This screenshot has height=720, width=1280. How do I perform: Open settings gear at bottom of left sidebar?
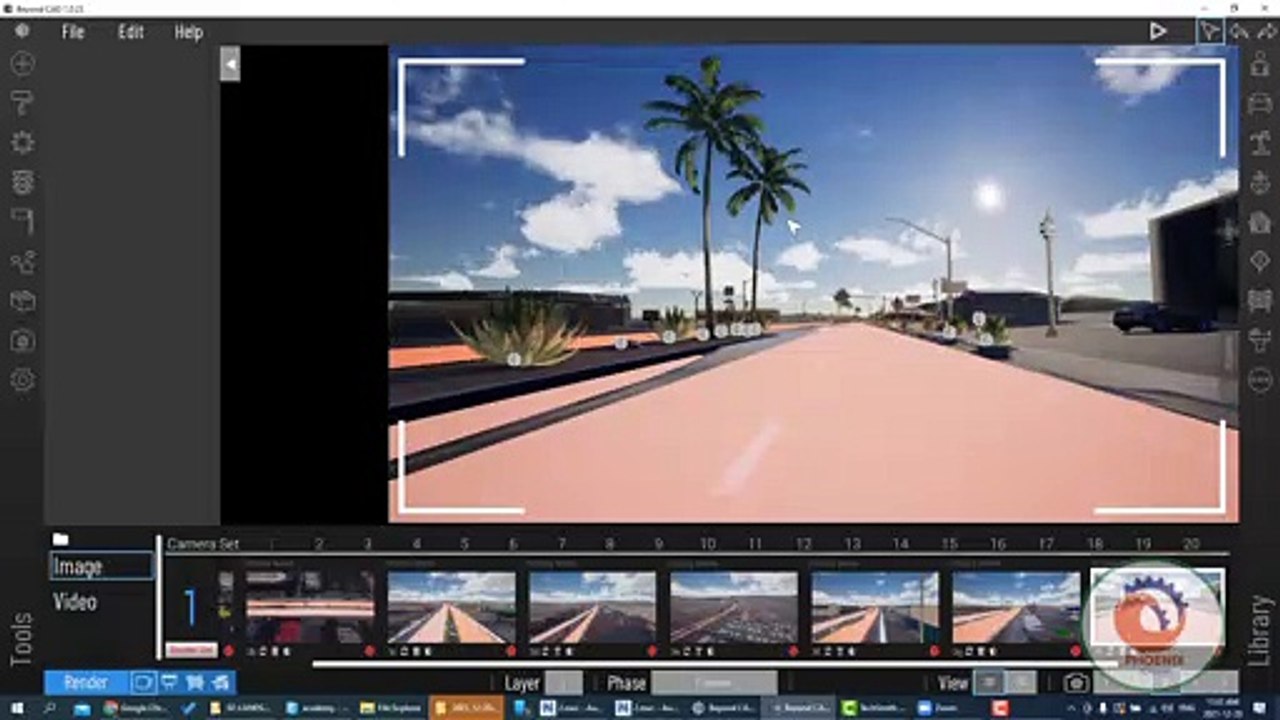tap(22, 380)
